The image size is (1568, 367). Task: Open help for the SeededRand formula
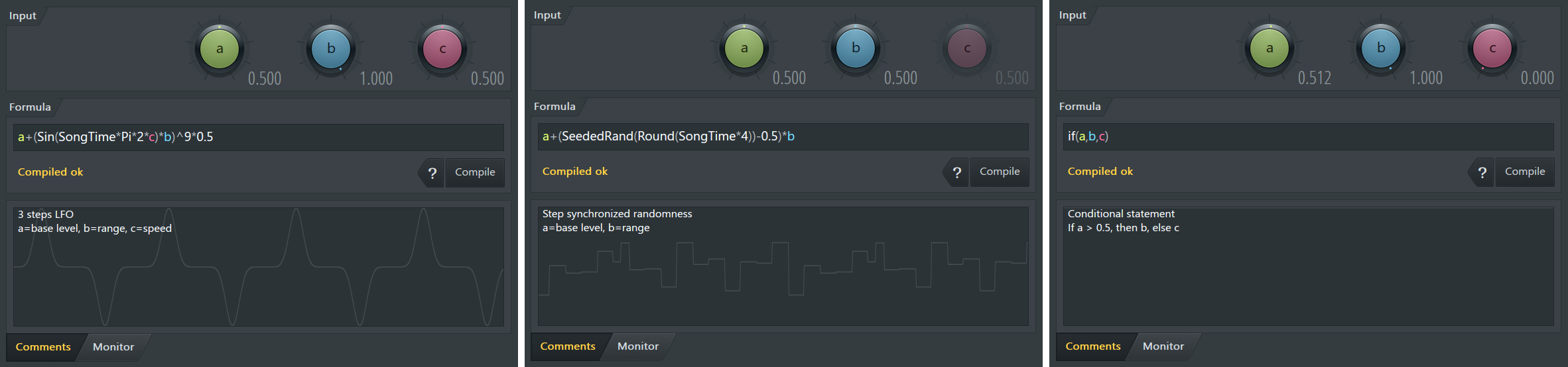956,172
